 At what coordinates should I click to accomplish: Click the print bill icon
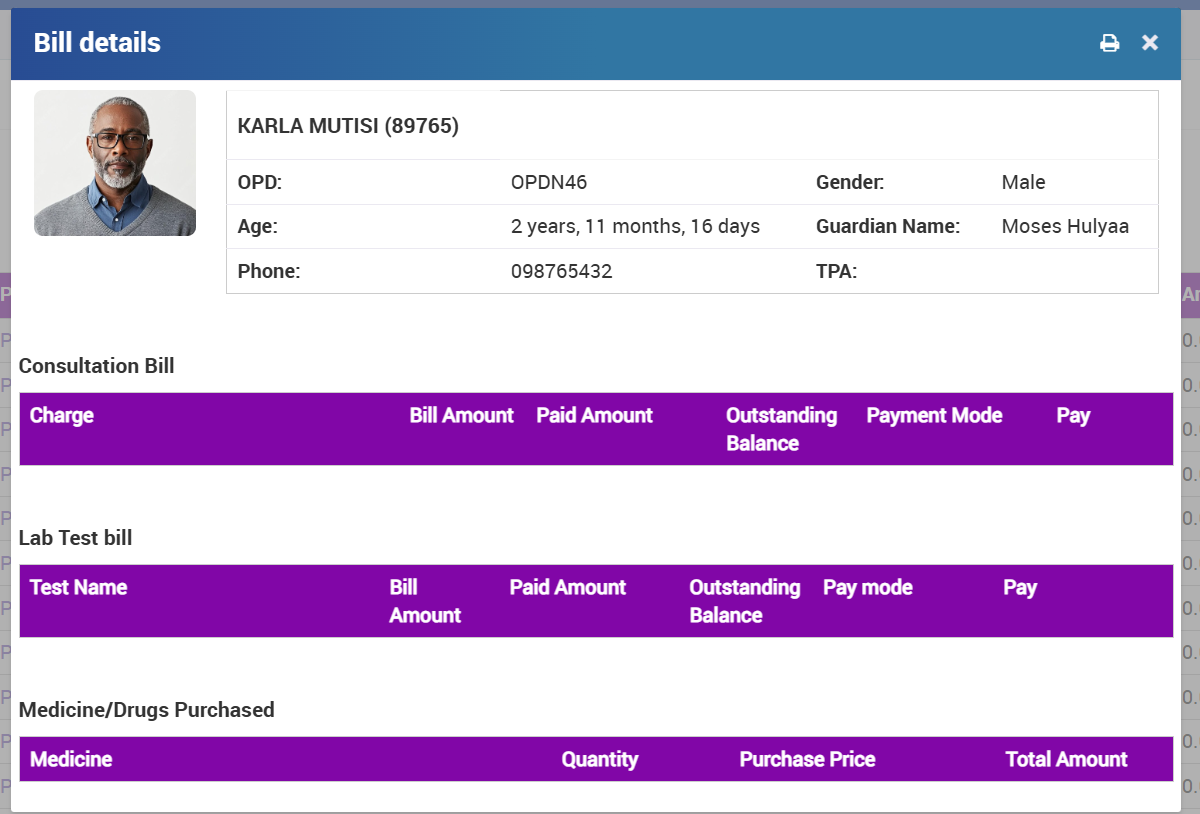point(1109,43)
